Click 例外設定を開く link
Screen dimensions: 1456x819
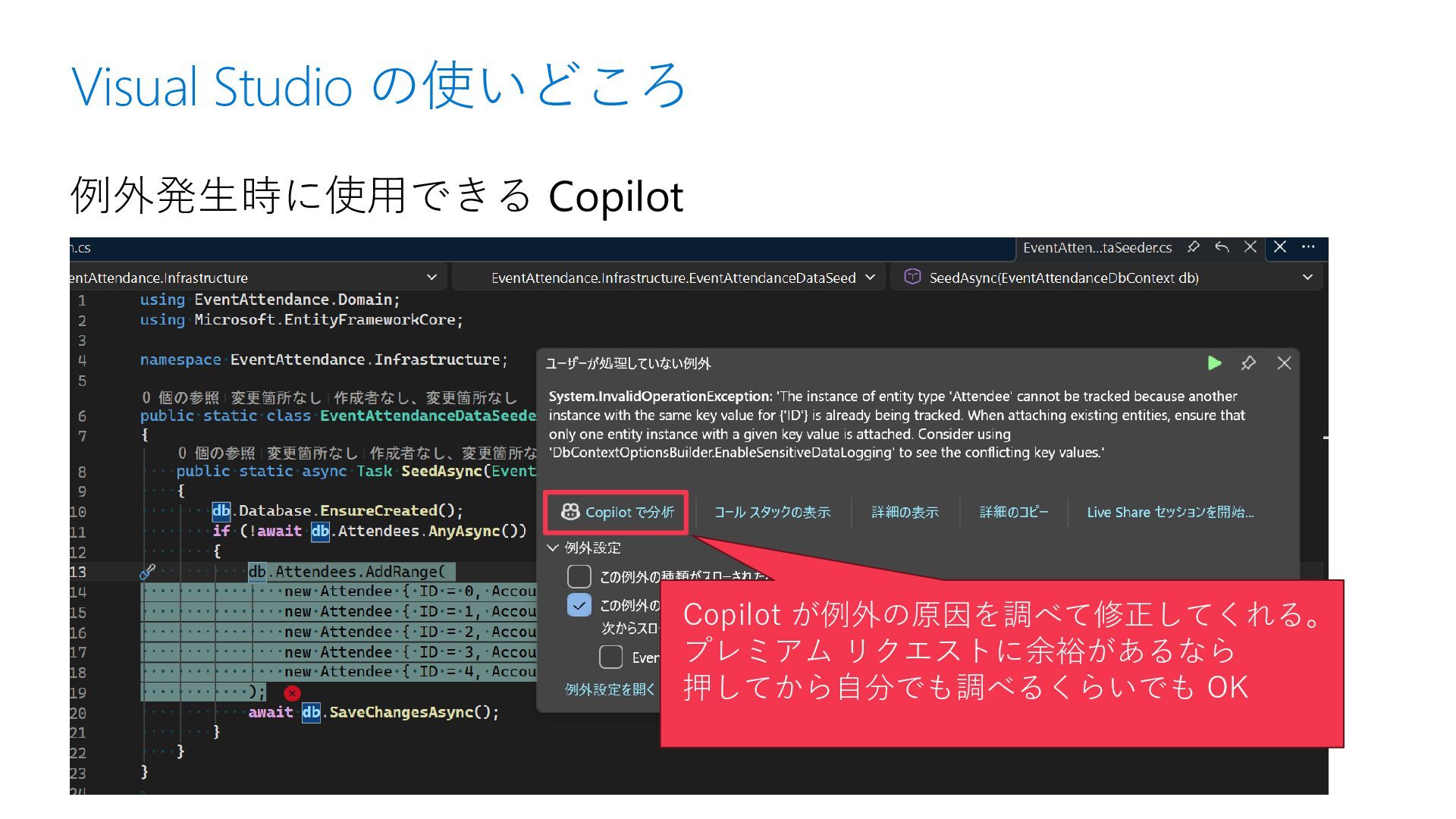coord(610,689)
